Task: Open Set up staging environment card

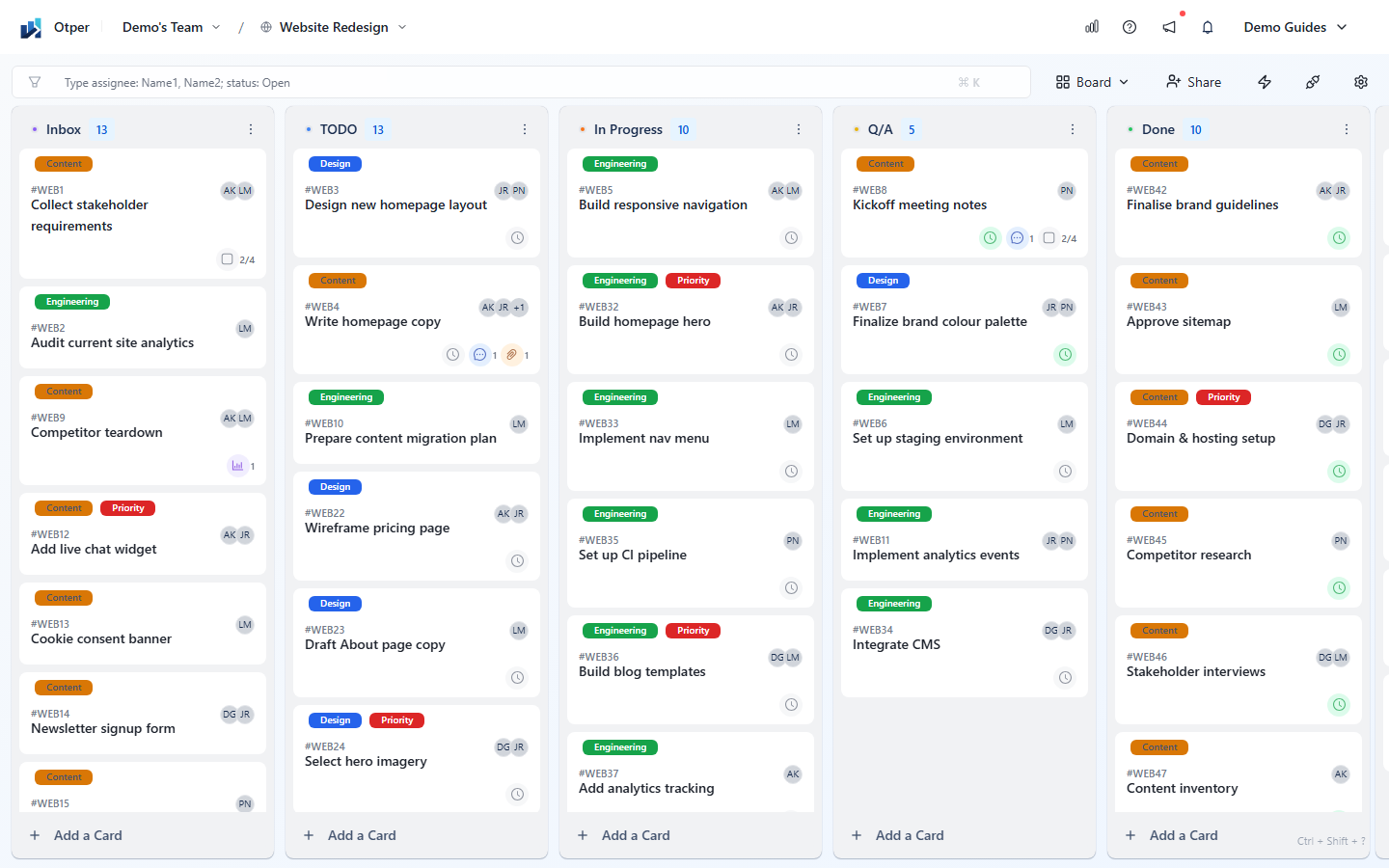Action: pos(965,436)
